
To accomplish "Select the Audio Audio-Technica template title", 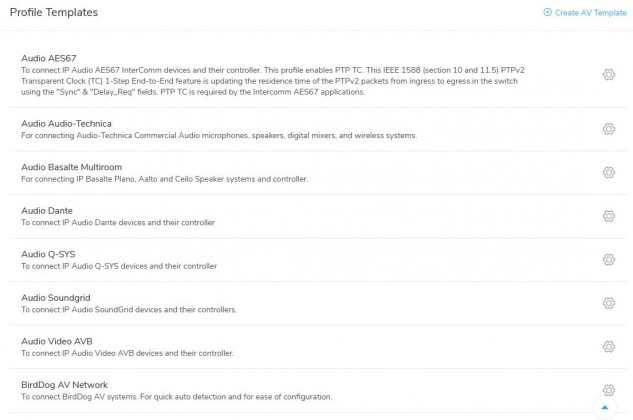I will click(66, 124).
